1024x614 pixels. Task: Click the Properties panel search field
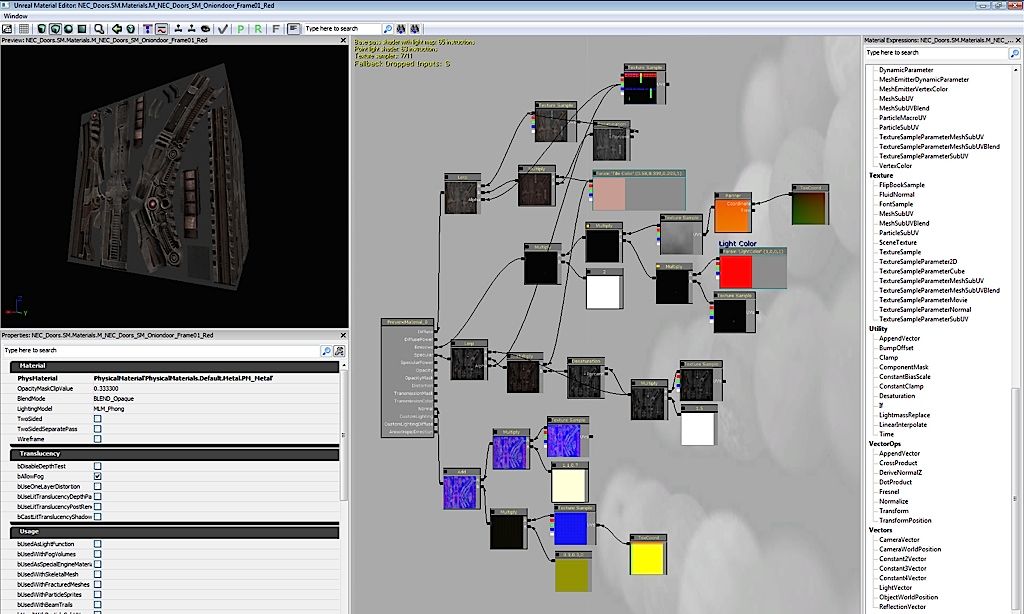click(161, 351)
